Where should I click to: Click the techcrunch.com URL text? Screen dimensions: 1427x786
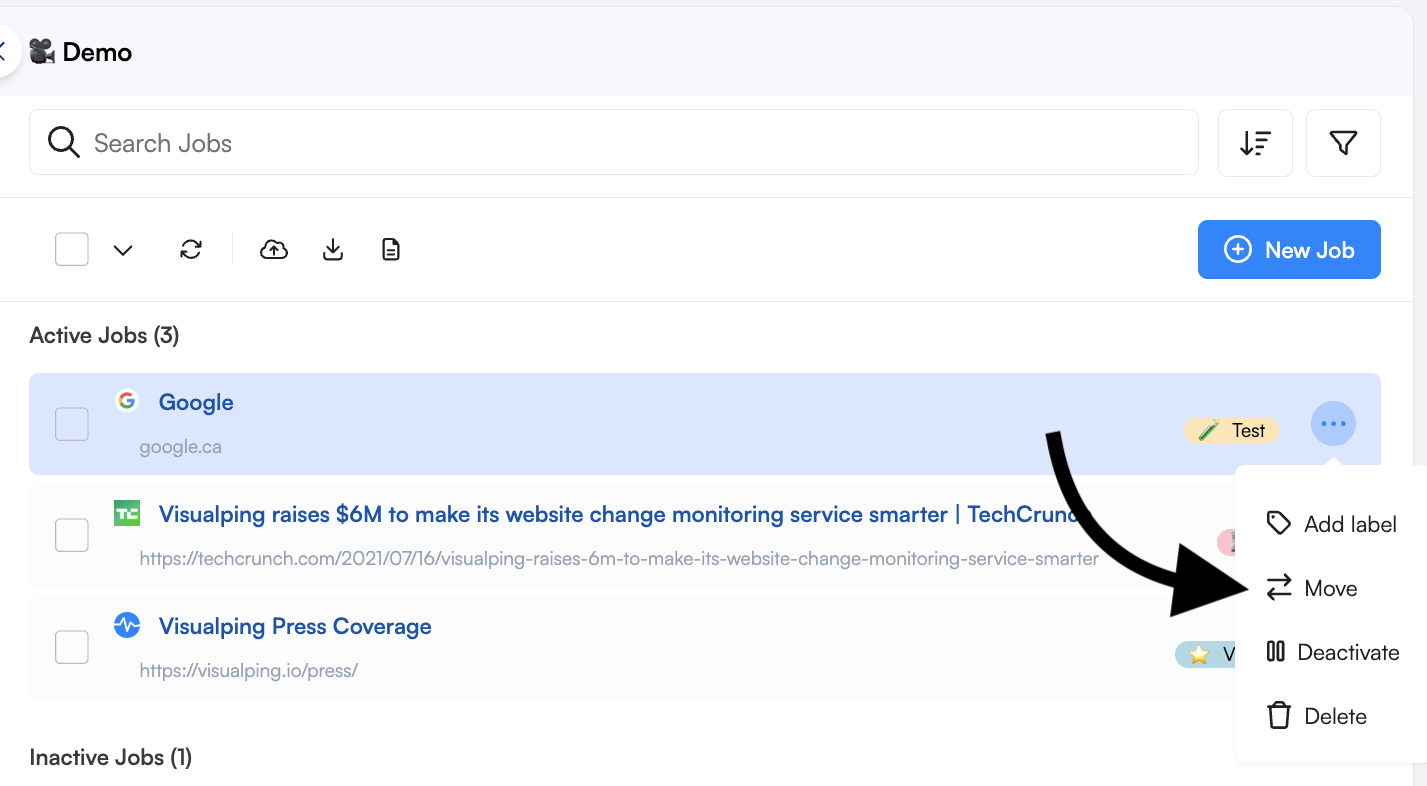(x=619, y=559)
